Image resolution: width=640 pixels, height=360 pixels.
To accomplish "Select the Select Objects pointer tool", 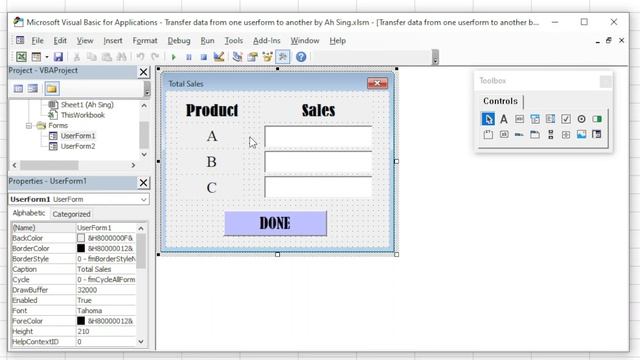I will [488, 119].
